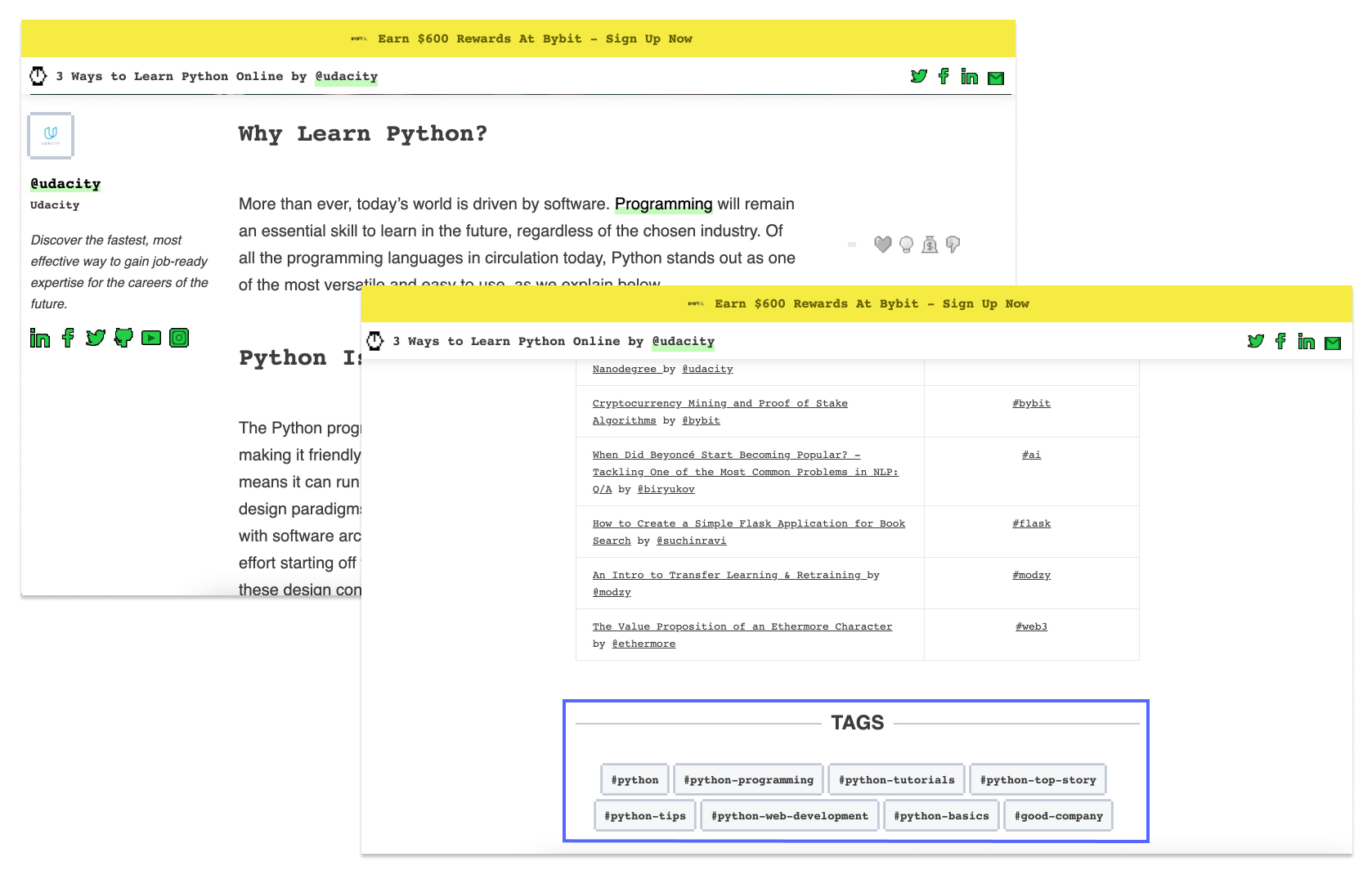
Task: Open the @bybit author link
Action: click(x=702, y=420)
